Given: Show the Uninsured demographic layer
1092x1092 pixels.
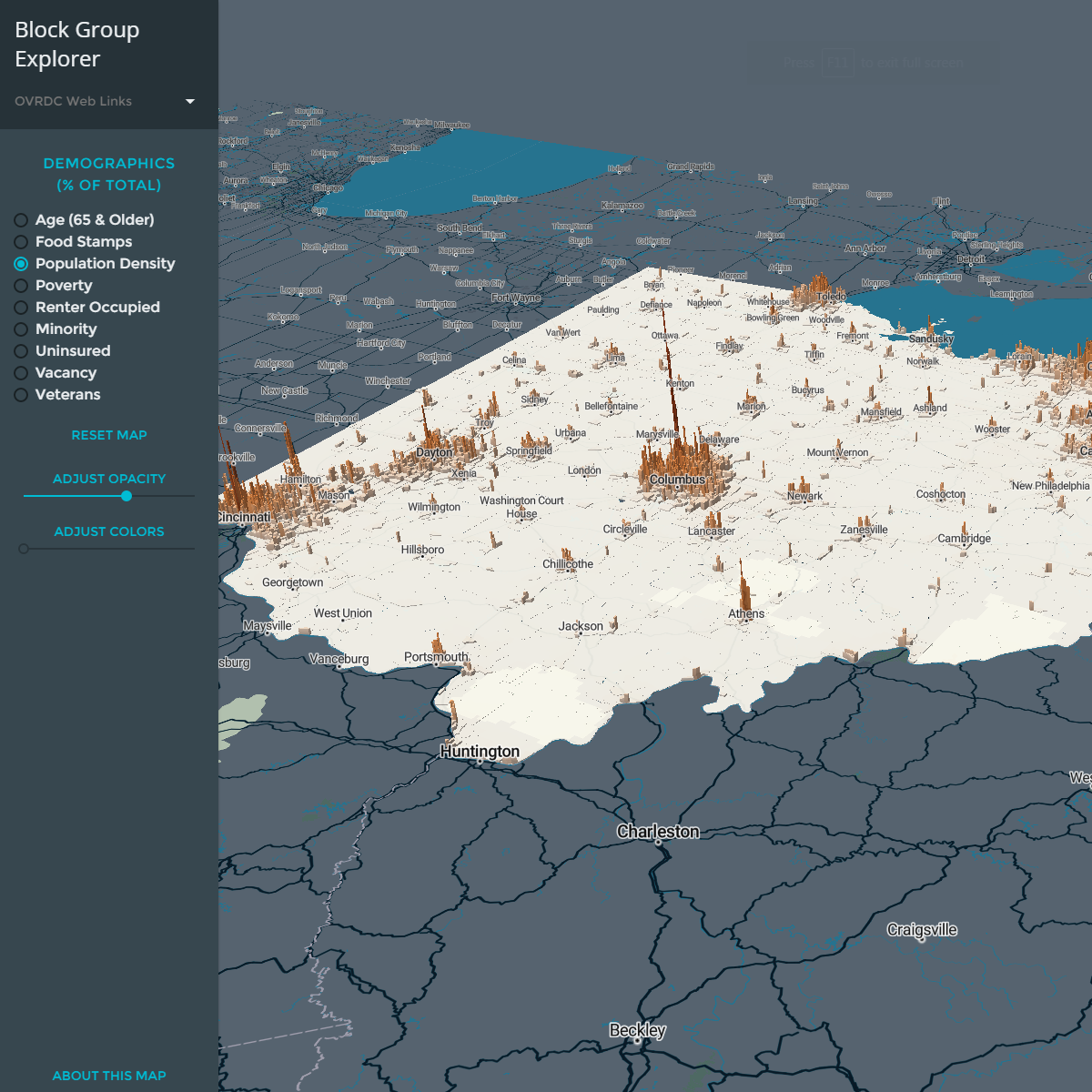Looking at the screenshot, I should click(x=20, y=350).
